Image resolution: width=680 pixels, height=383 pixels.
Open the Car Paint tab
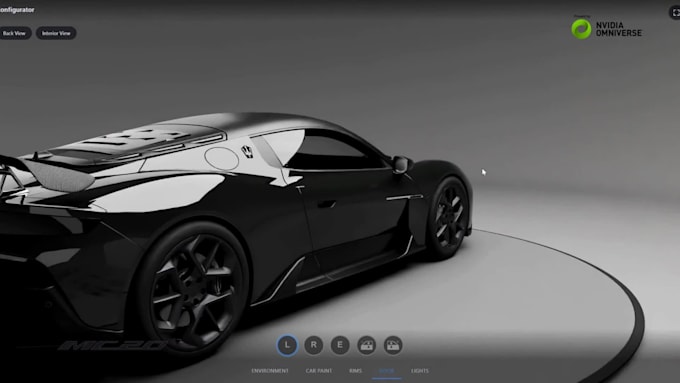tap(319, 371)
